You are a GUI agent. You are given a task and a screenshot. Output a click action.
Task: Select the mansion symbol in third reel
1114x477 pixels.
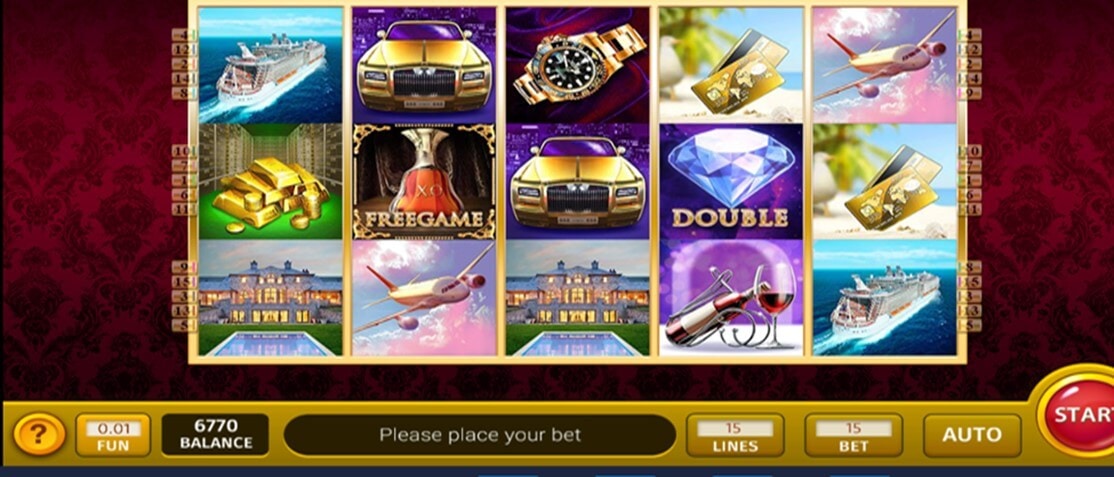point(578,298)
